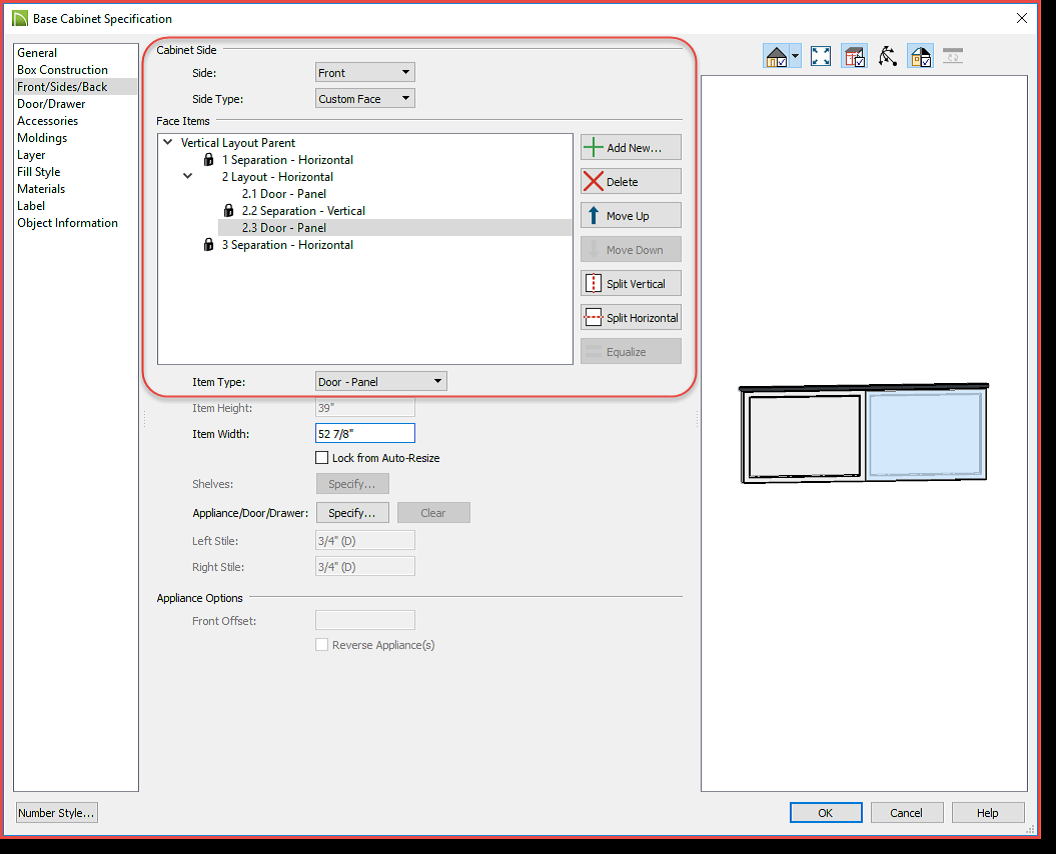
Task: Open the Side Type dropdown showing Custom Face
Action: [364, 99]
